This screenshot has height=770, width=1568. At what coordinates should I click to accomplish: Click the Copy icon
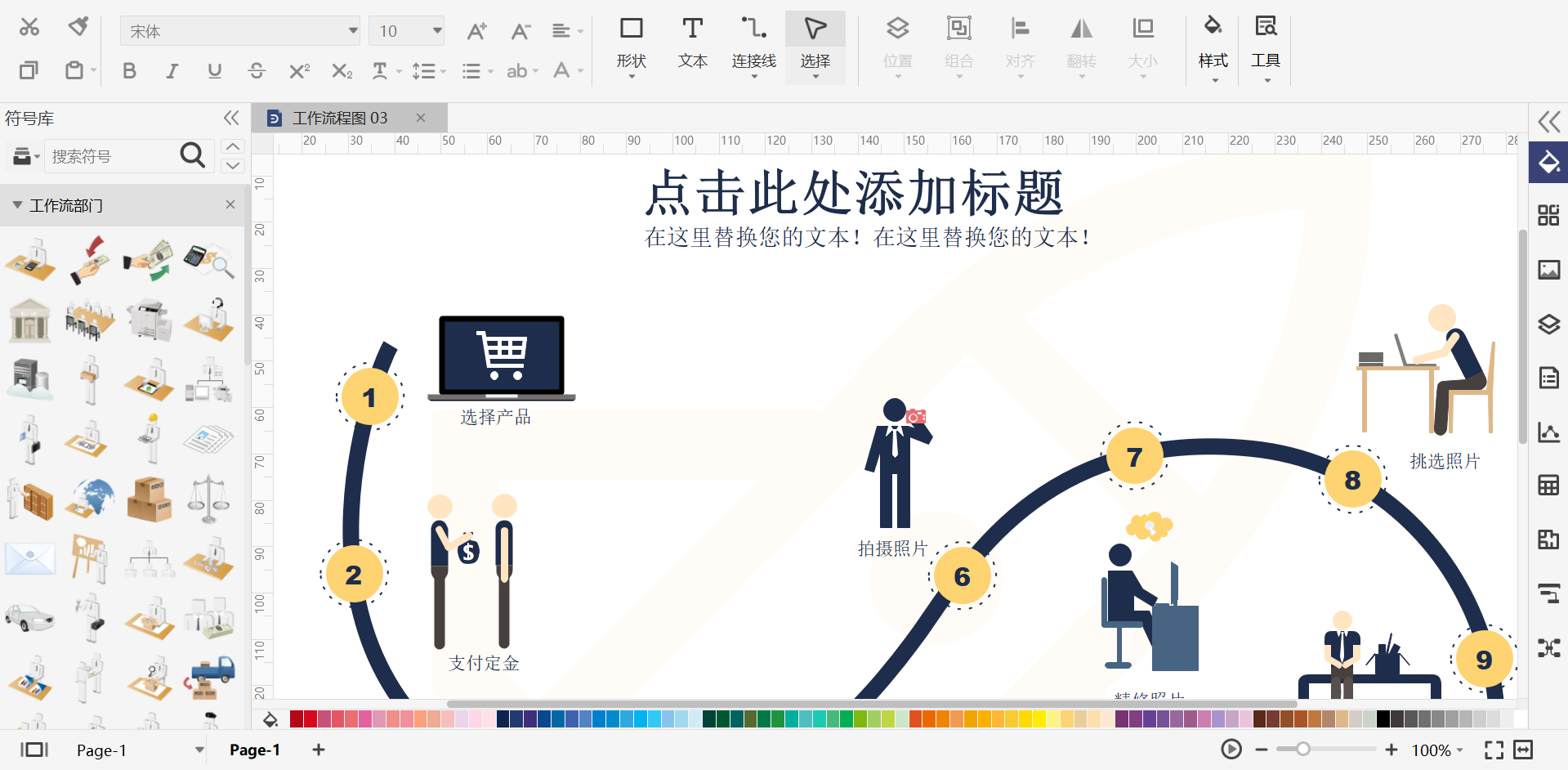click(29, 70)
